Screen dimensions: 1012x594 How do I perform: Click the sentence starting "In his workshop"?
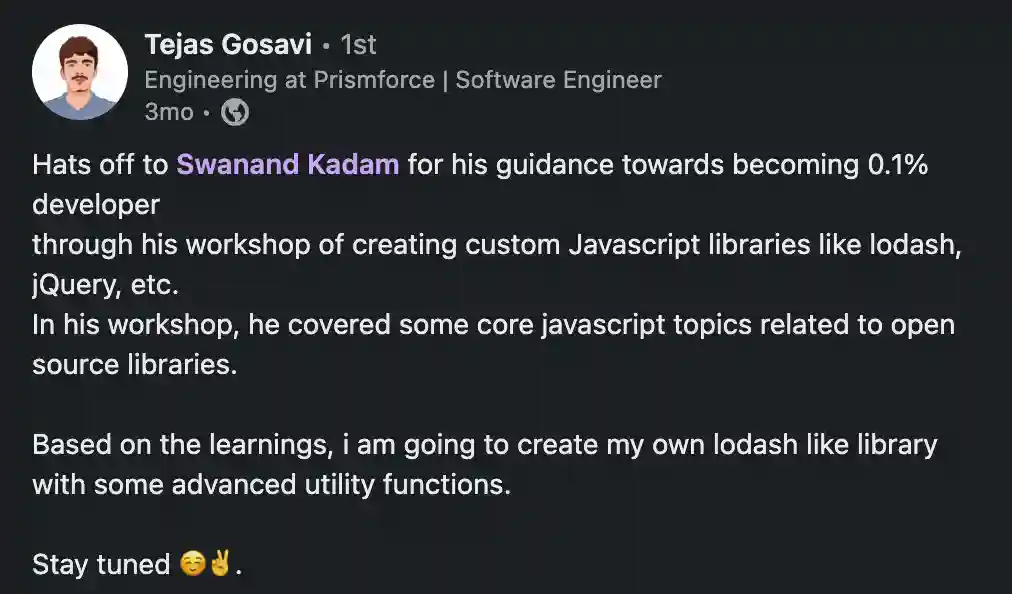(493, 325)
